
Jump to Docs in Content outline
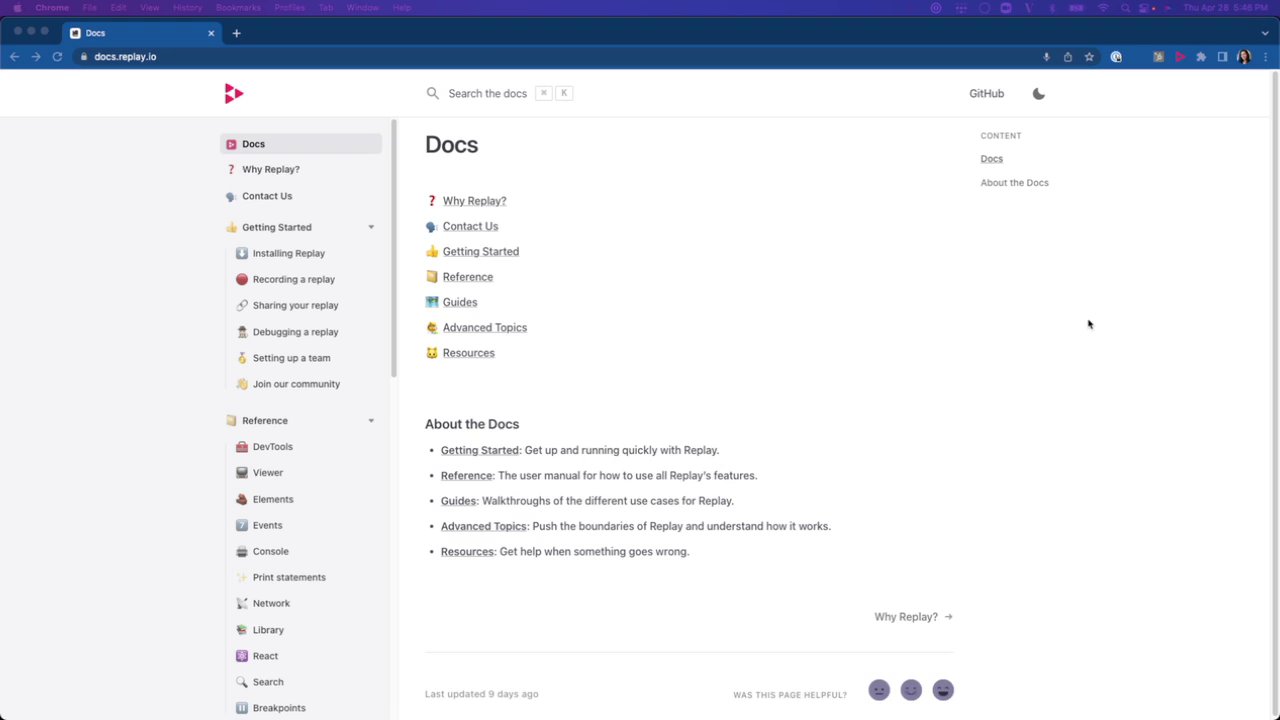pos(992,159)
